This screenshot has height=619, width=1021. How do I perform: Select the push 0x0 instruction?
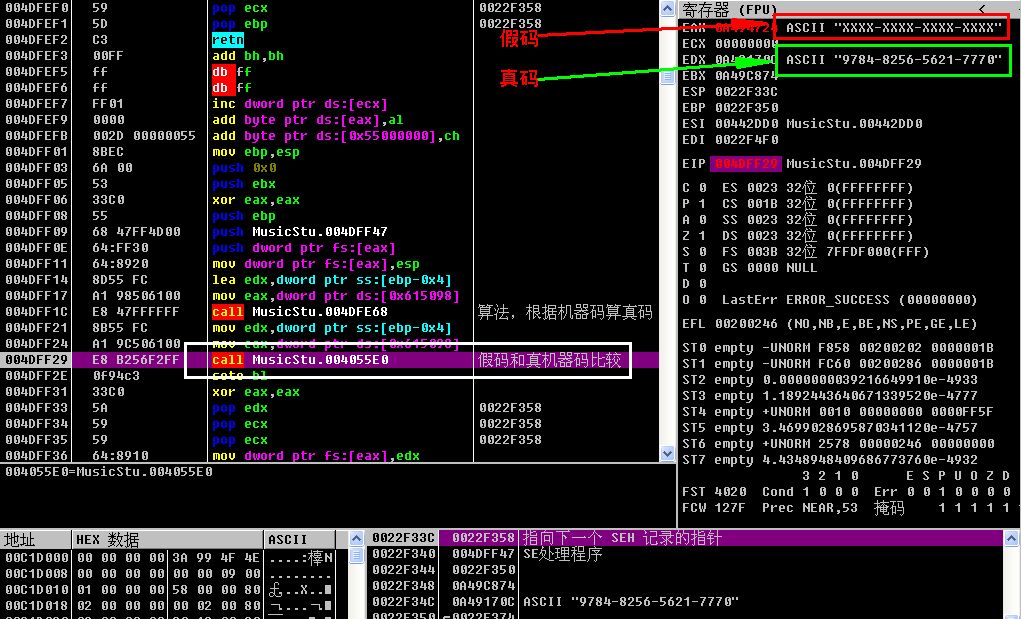244,168
